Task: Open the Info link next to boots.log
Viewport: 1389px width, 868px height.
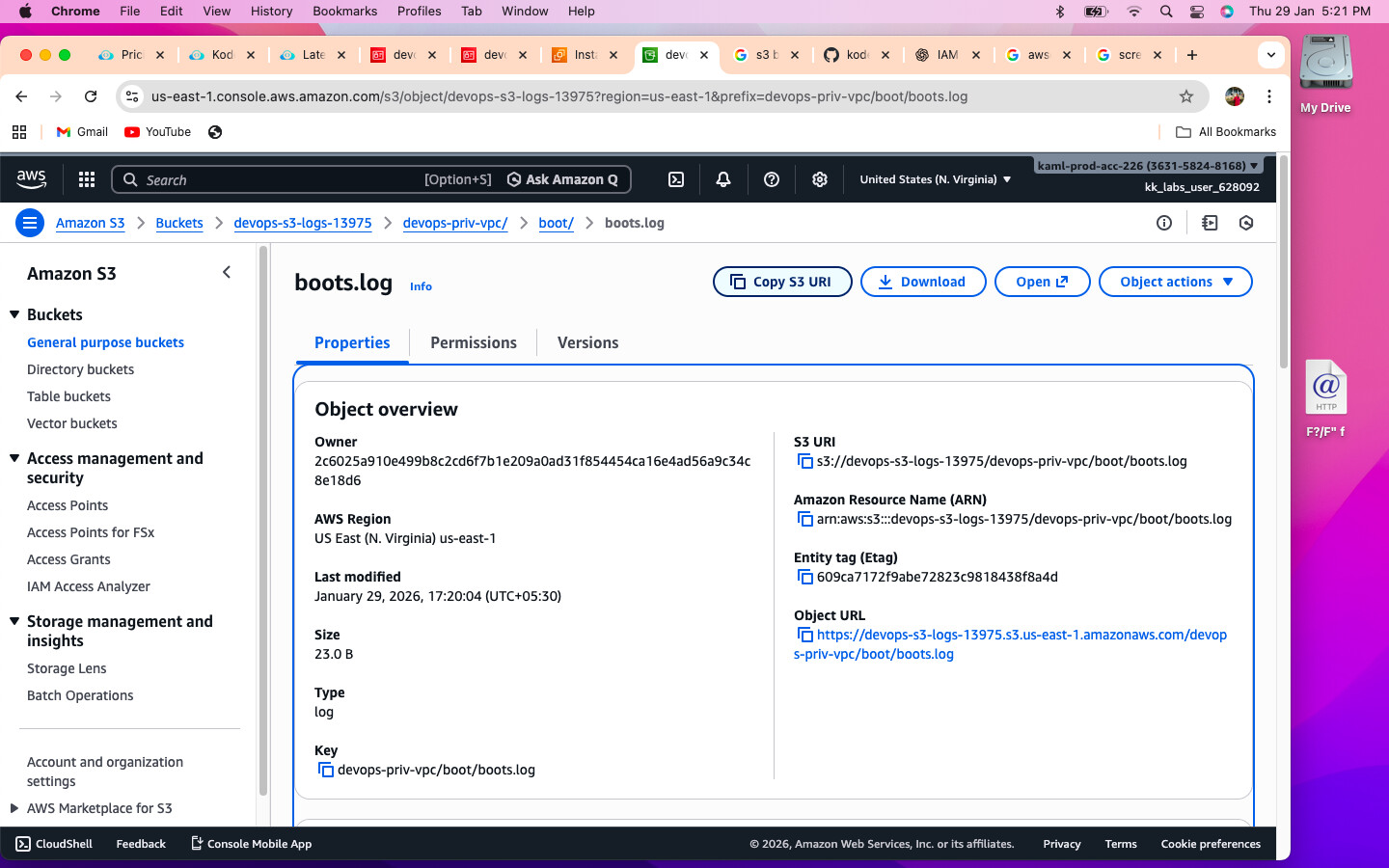Action: [421, 286]
